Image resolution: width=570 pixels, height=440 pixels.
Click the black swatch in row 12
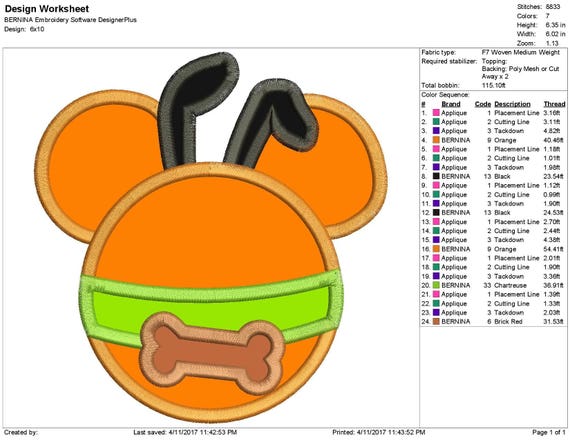click(436, 213)
